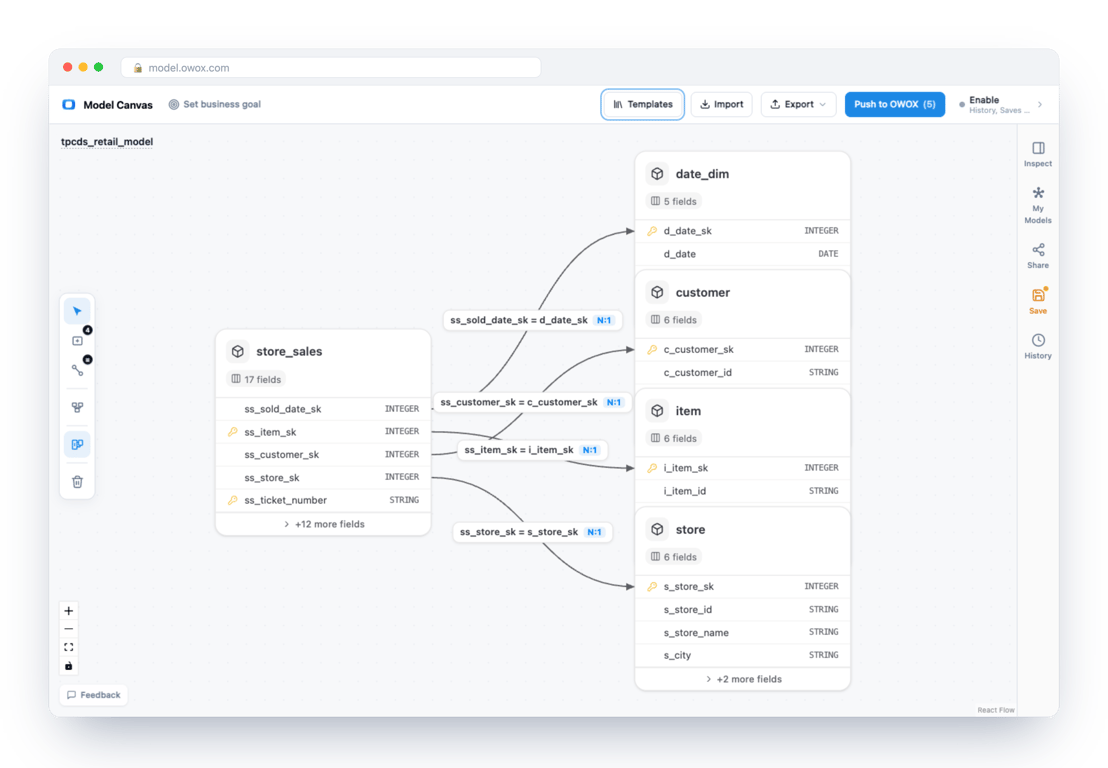Open My Models from sidebar
Viewport: 1108px width, 768px height.
pos(1038,205)
